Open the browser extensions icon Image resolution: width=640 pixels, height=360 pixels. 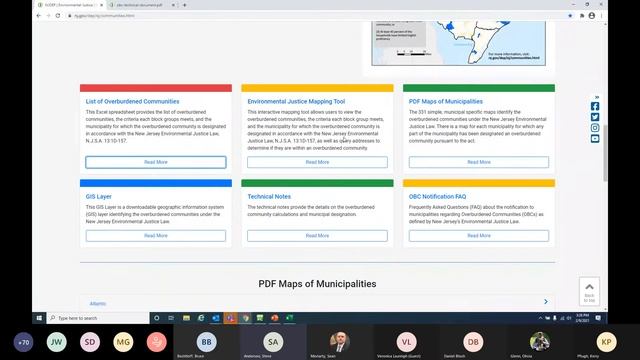click(x=582, y=16)
